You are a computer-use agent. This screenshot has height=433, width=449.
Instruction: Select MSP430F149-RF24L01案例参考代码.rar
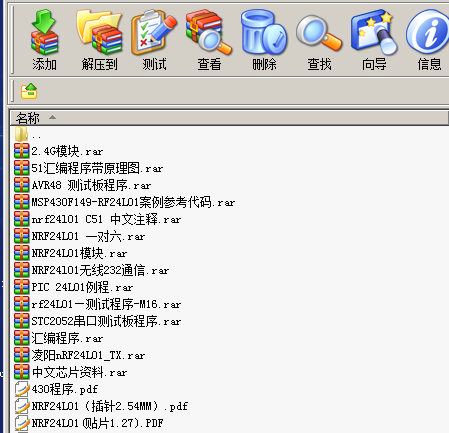[x=125, y=202]
